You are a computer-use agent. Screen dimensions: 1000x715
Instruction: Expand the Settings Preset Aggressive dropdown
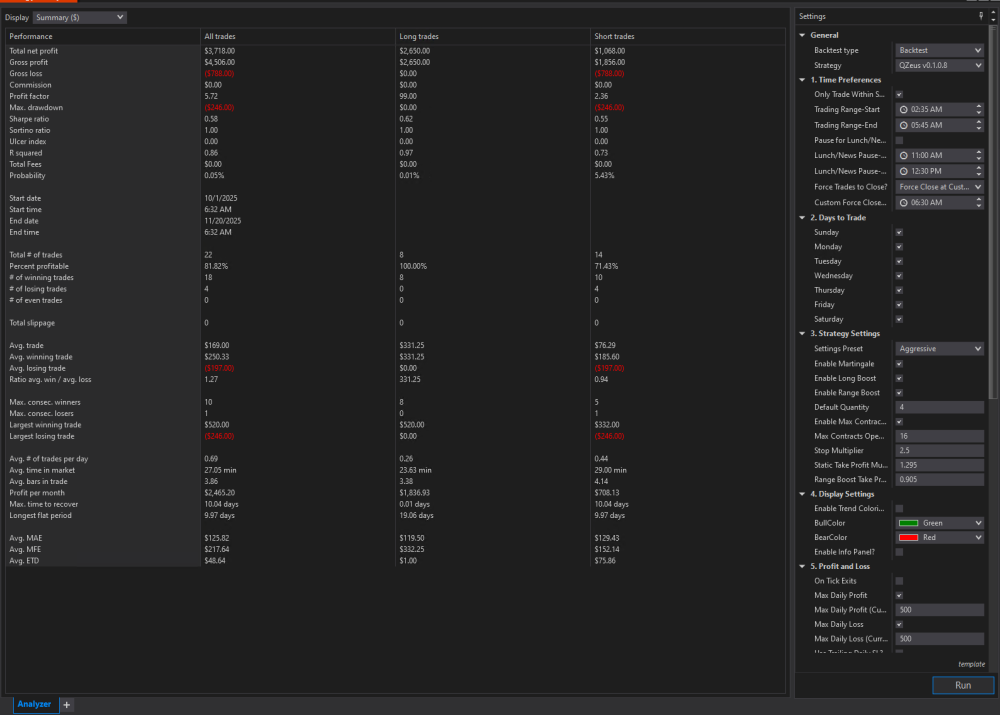point(939,349)
